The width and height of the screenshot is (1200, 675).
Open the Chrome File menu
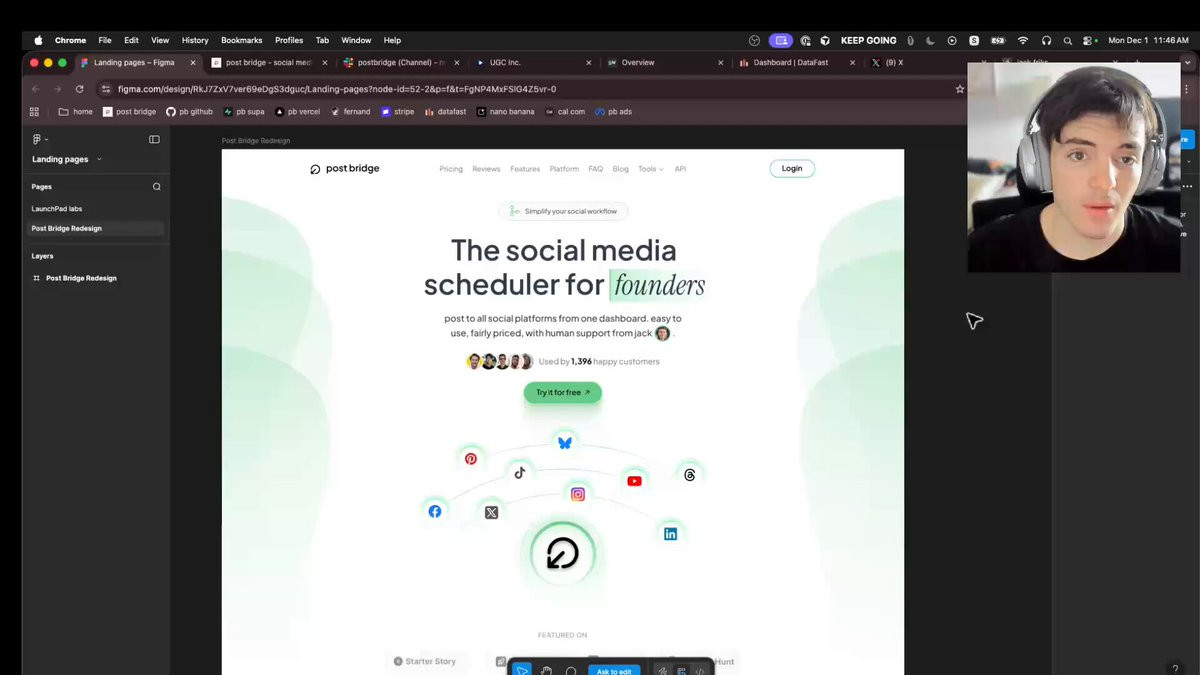pos(104,40)
